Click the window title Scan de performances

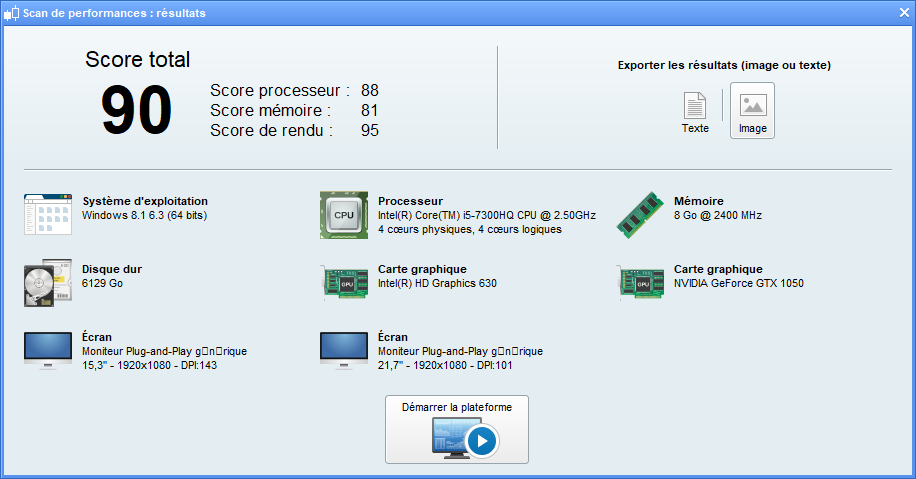pyautogui.click(x=114, y=13)
